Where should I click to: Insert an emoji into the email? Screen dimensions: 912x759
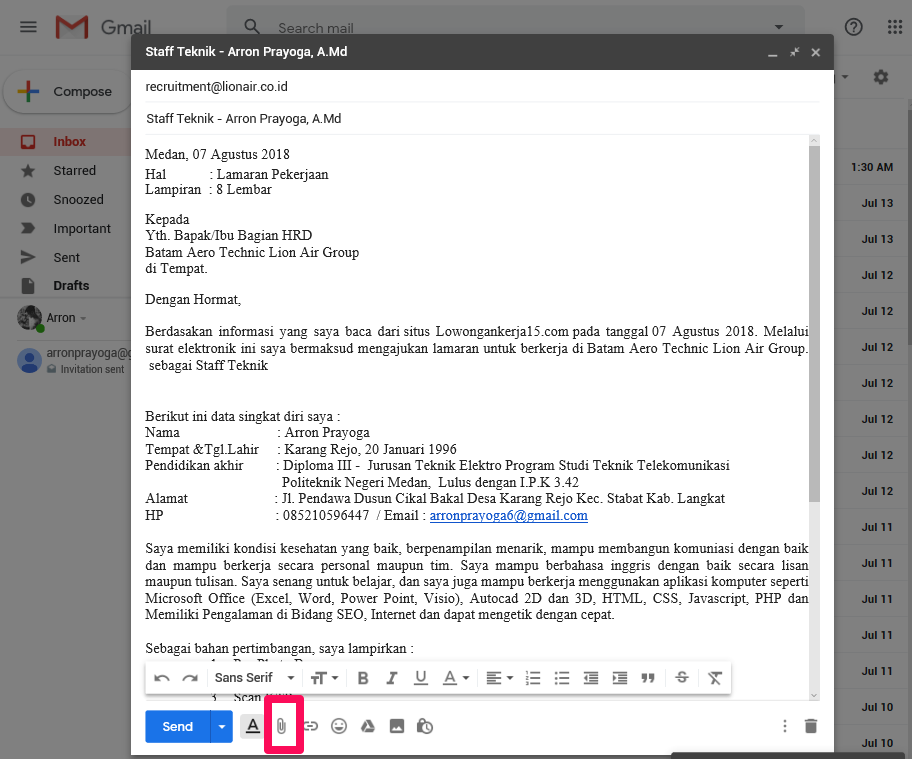coord(339,726)
